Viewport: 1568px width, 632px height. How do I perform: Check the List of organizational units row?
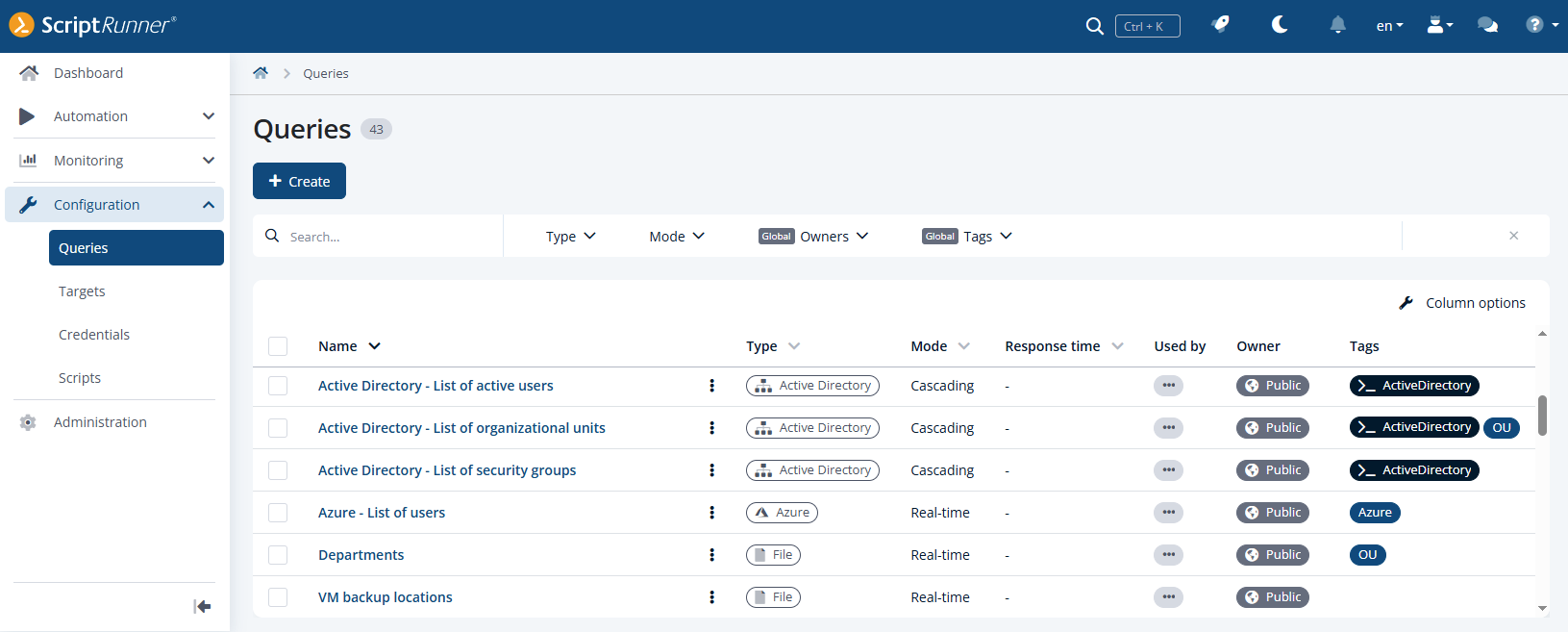tap(278, 428)
